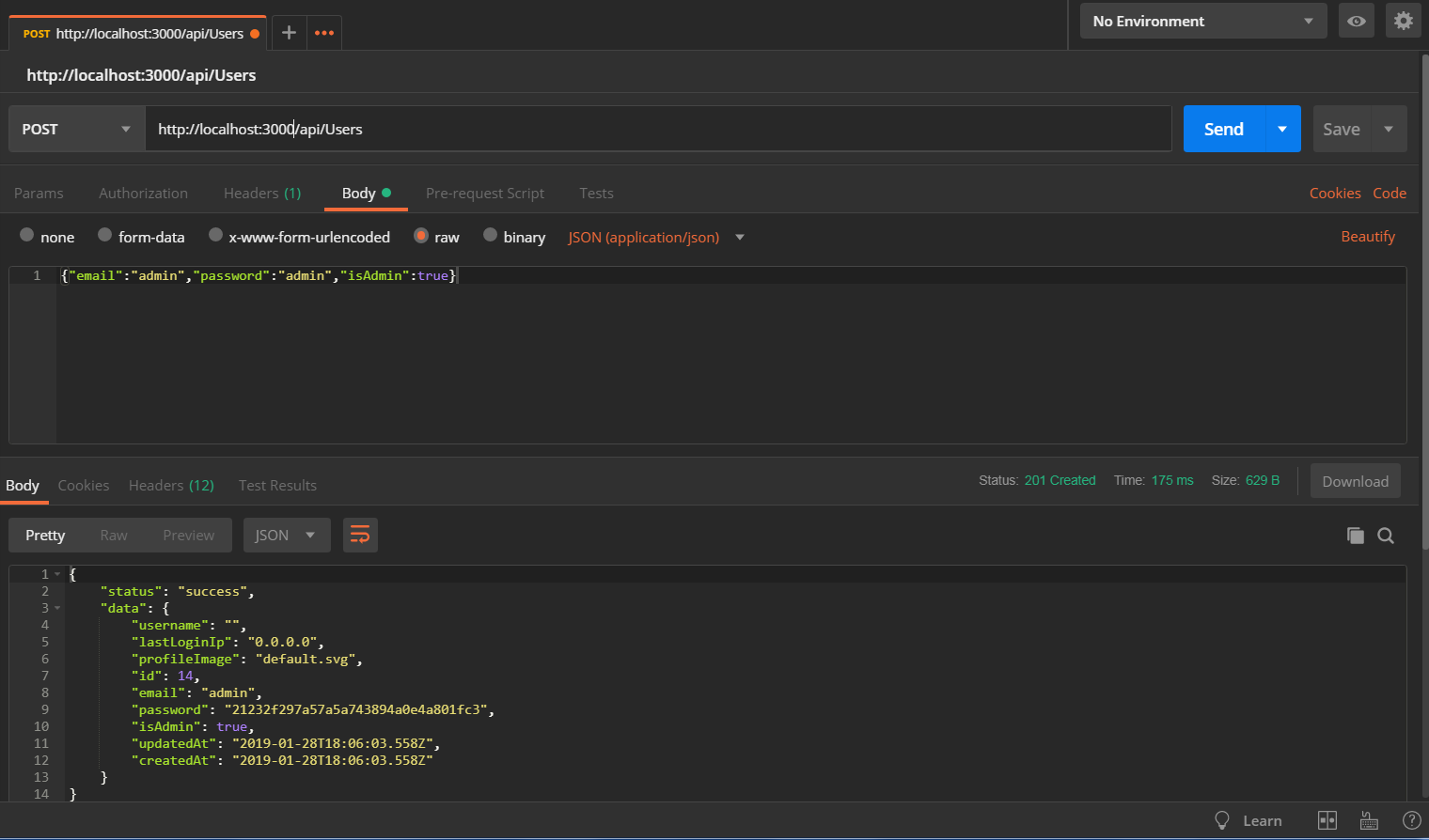Click the Save button
The width and height of the screenshot is (1429, 840).
point(1342,129)
